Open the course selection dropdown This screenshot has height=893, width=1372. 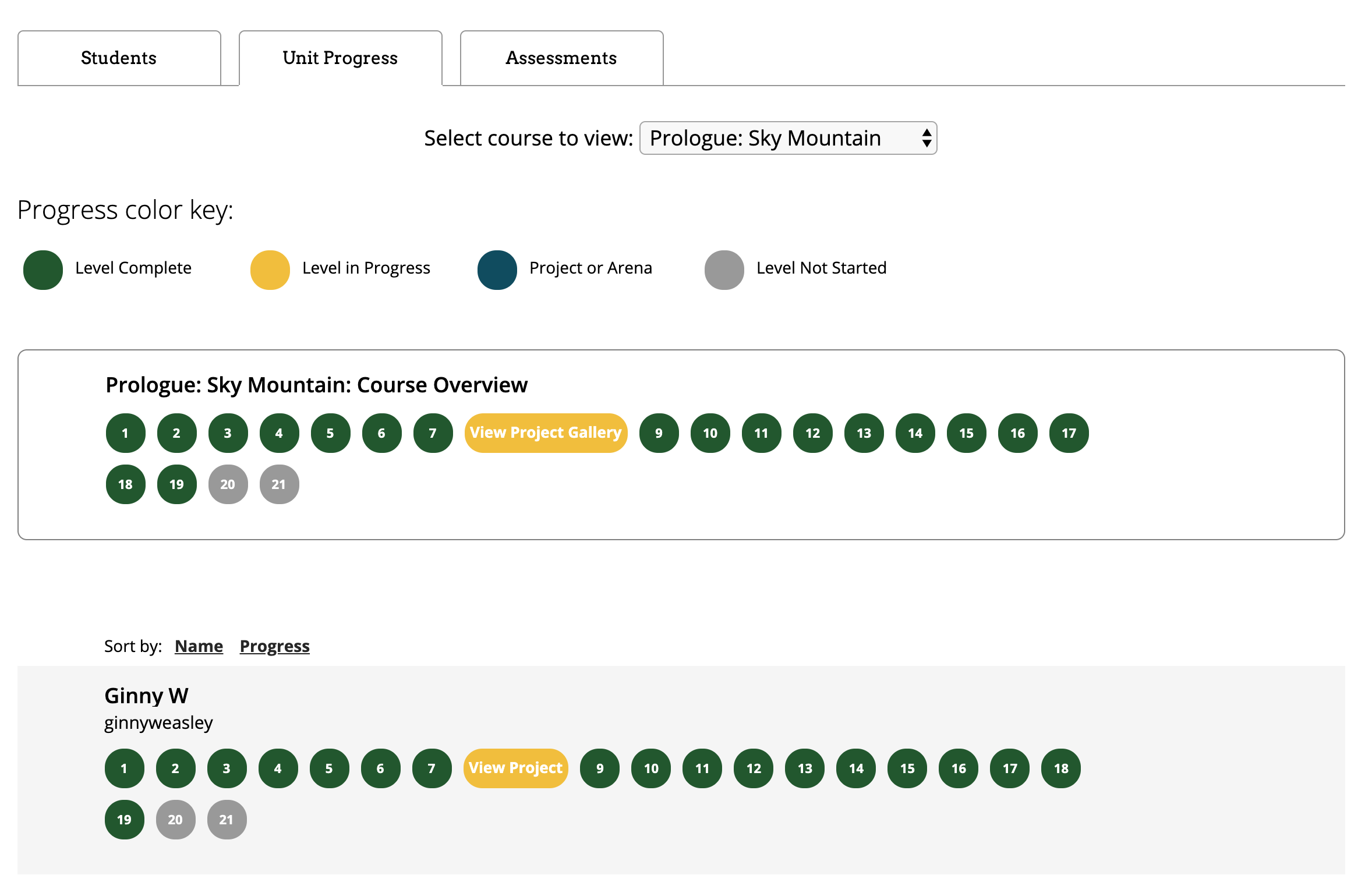[788, 139]
